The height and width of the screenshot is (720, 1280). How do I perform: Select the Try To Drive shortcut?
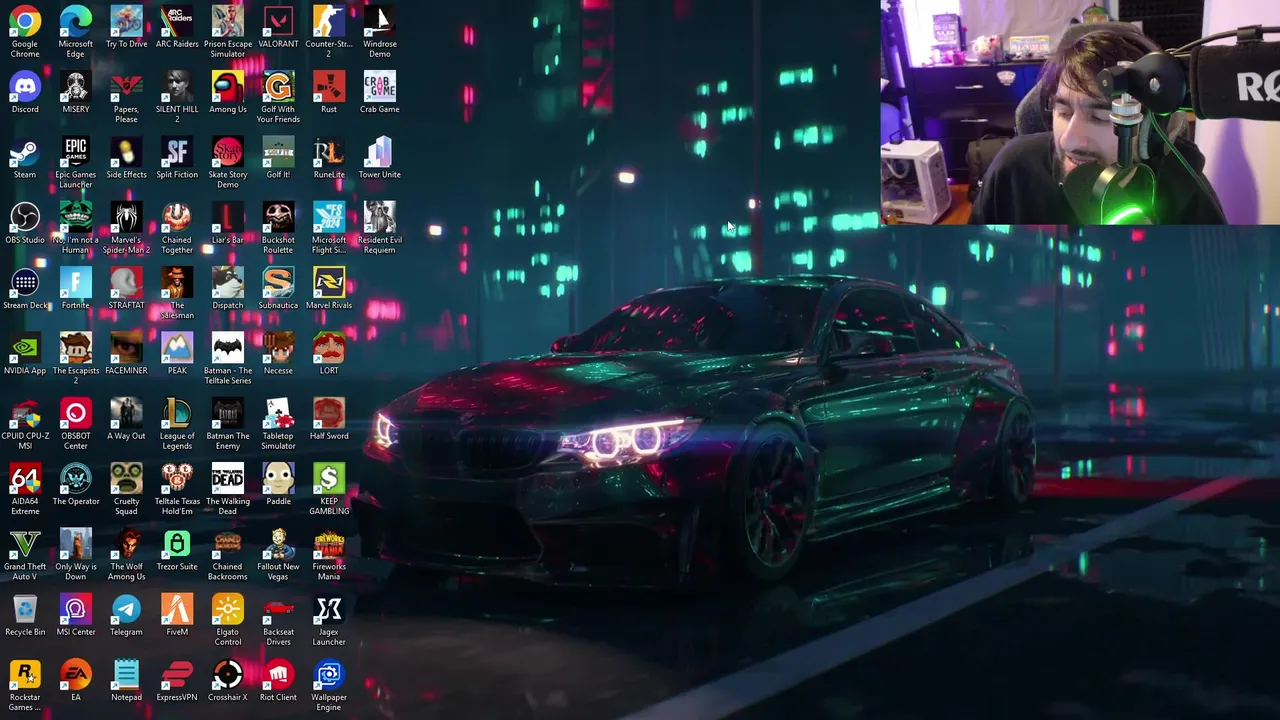[126, 21]
